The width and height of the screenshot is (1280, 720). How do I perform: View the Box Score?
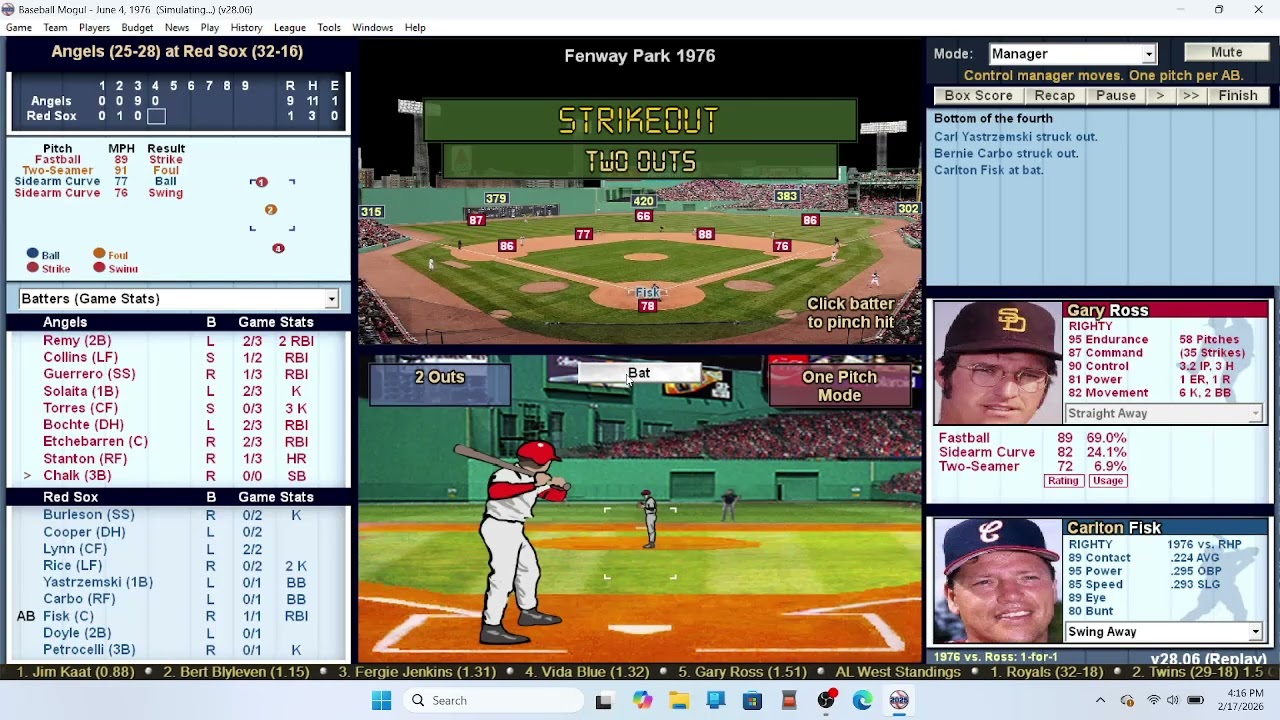click(978, 96)
